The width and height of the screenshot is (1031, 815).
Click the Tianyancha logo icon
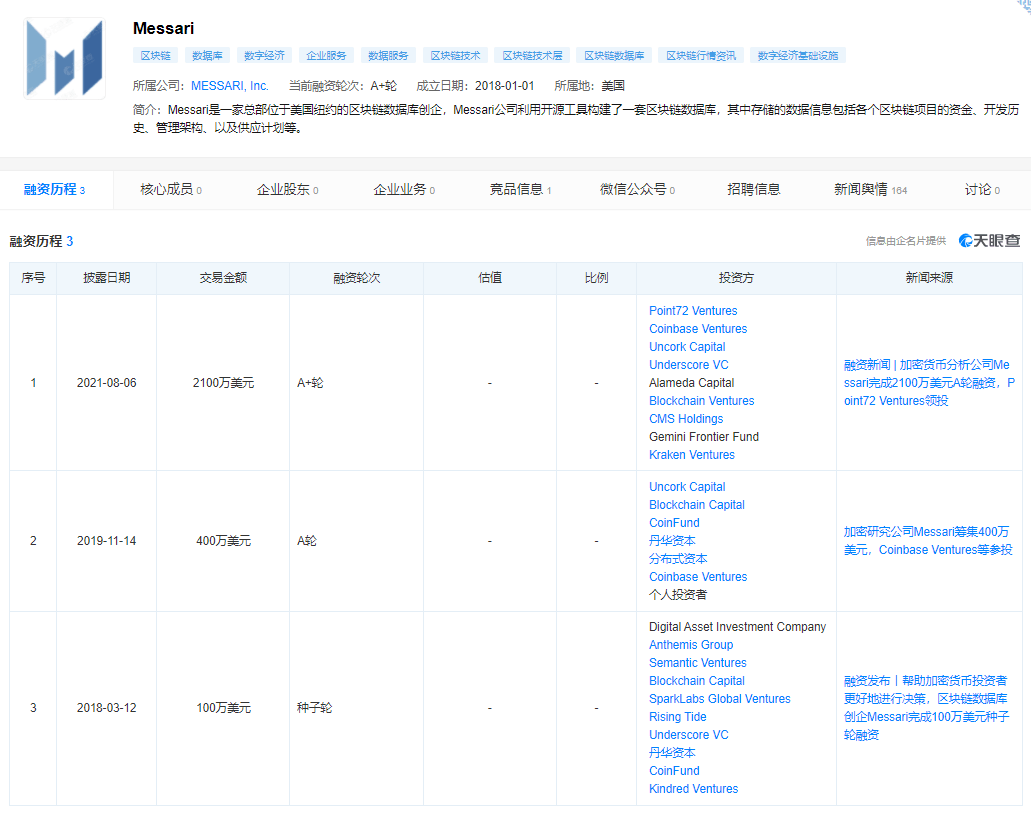tap(963, 240)
